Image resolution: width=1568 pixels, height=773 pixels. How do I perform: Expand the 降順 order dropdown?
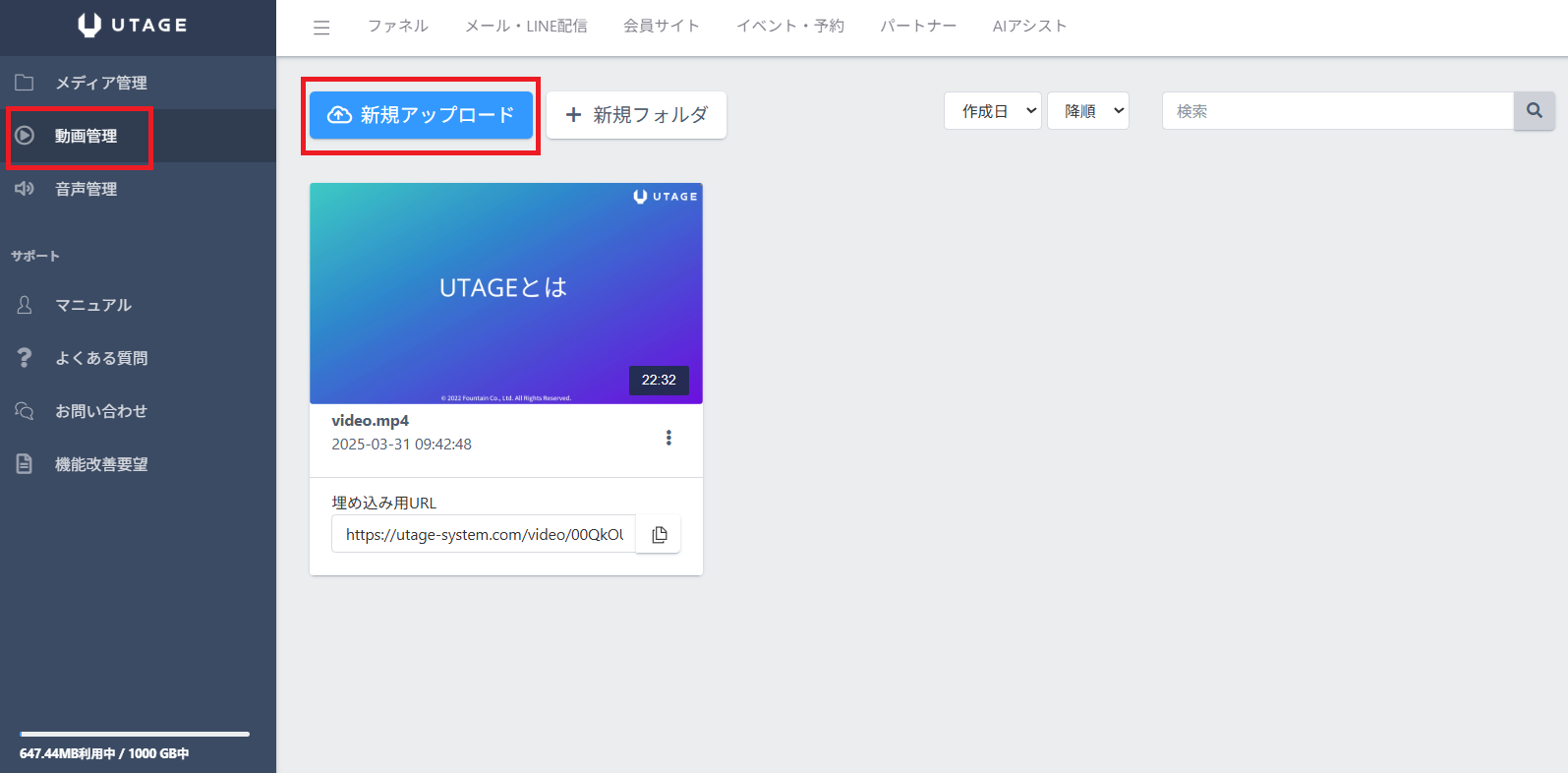[1087, 111]
